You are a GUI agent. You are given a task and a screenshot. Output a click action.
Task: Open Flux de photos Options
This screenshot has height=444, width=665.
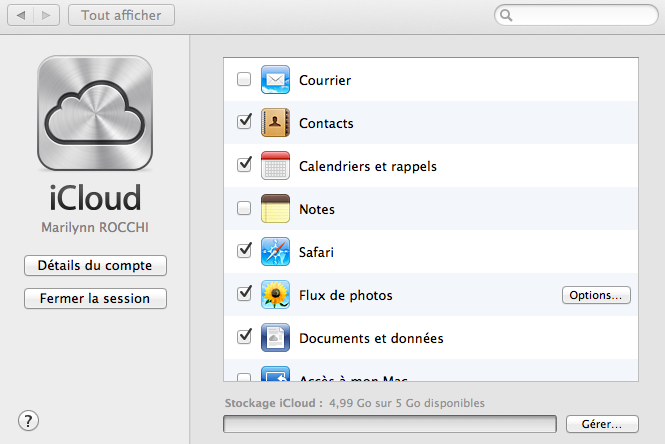tap(596, 295)
